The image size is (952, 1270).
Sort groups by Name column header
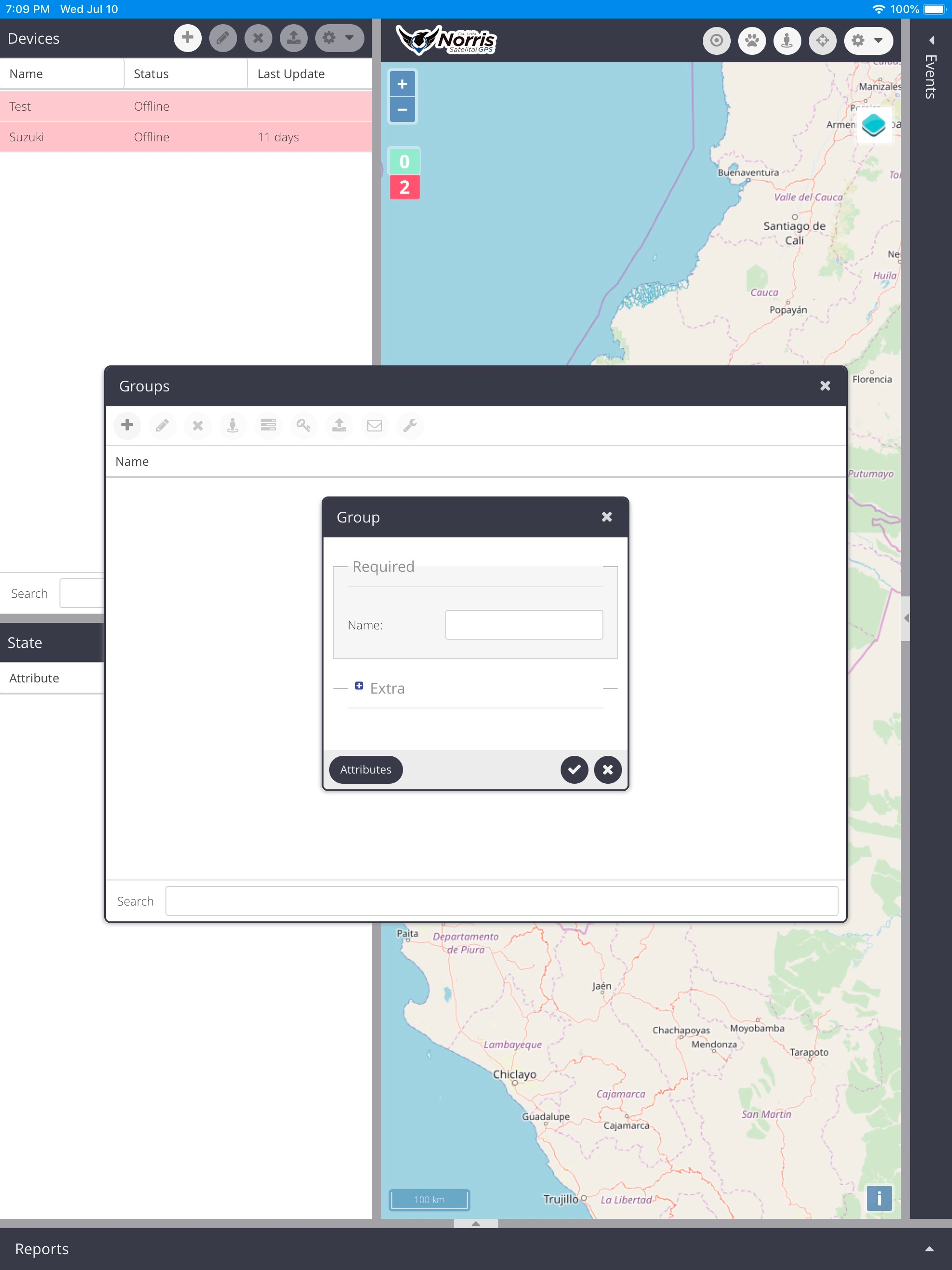[476, 462]
